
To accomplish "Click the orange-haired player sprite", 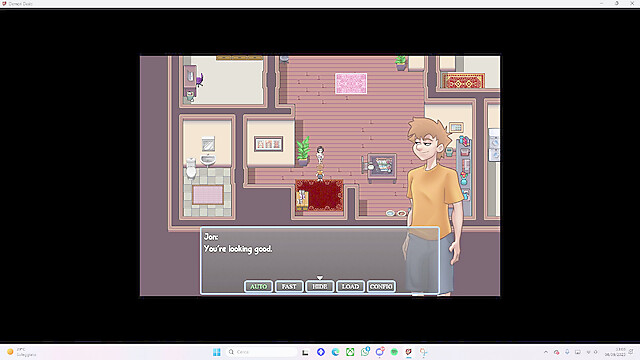I will (320, 173).
